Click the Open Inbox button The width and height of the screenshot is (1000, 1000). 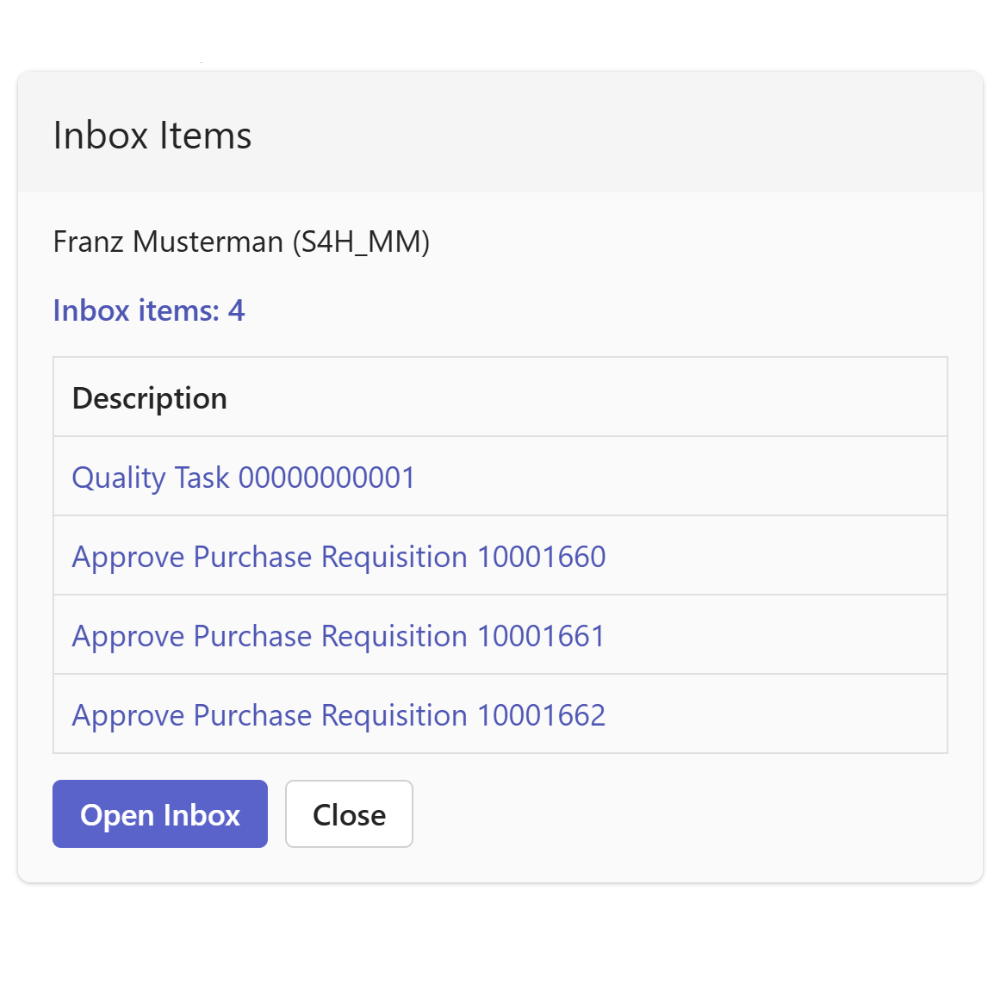[x=160, y=814]
